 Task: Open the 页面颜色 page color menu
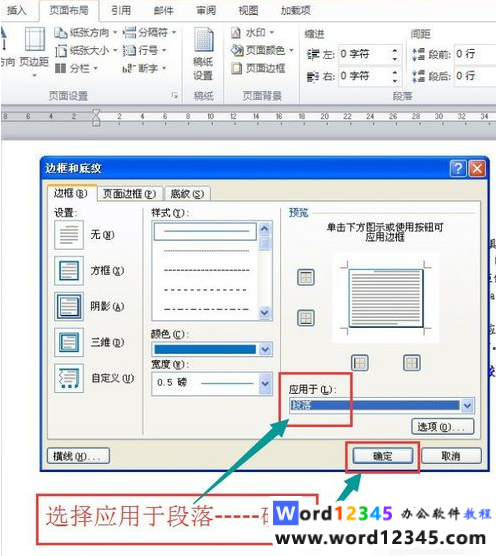pos(262,50)
